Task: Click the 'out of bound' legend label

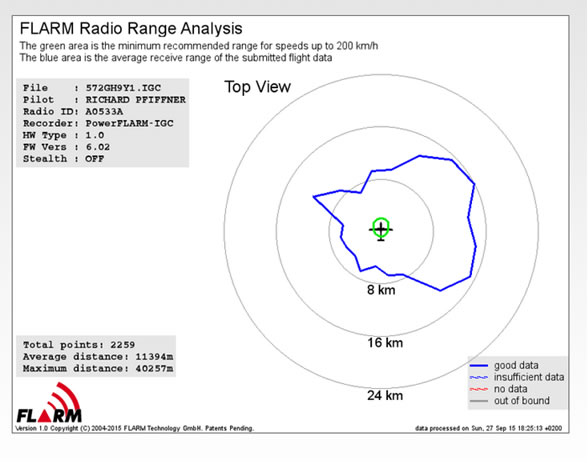Action: click(522, 401)
